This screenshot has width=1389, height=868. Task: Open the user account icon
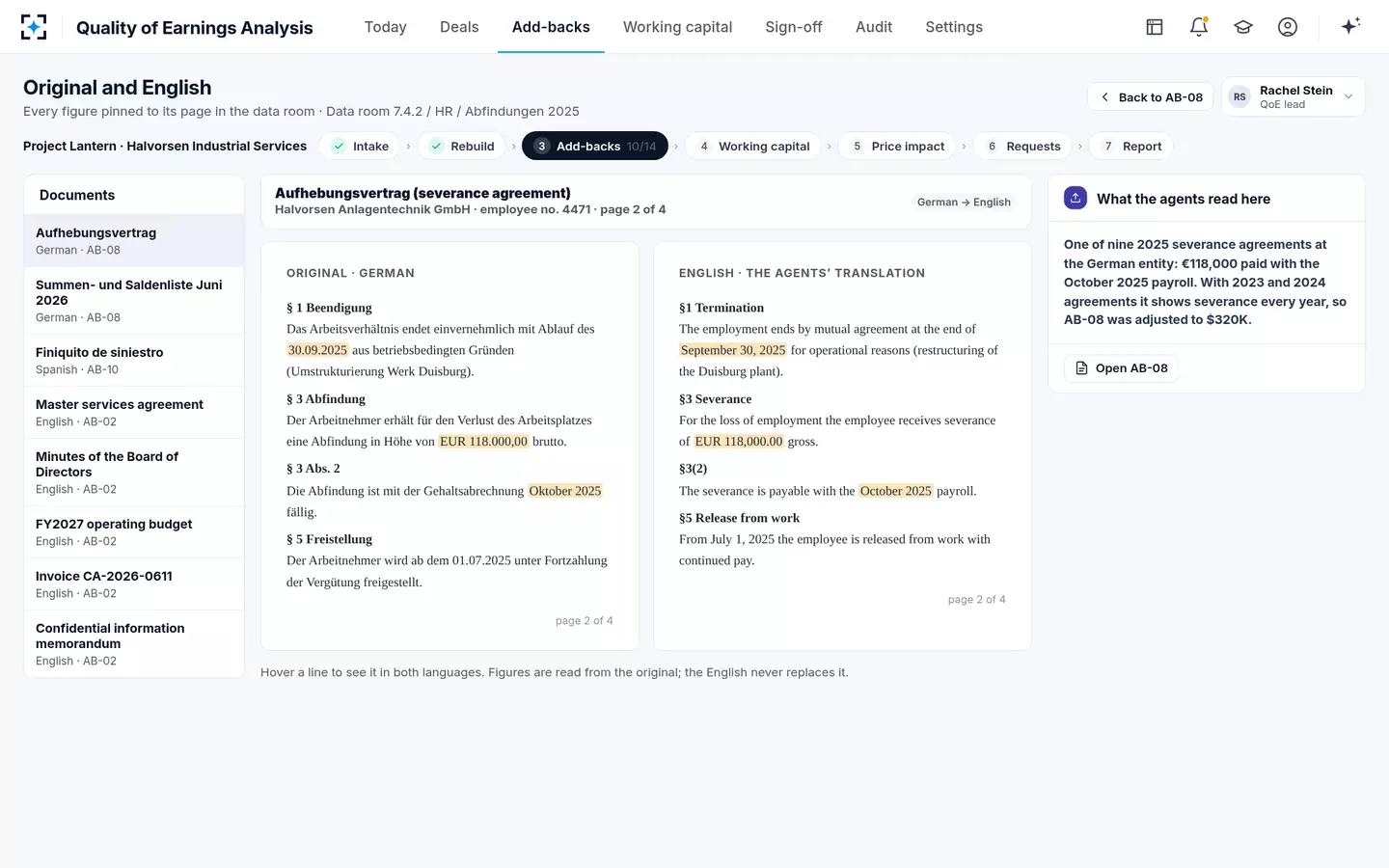click(x=1288, y=27)
